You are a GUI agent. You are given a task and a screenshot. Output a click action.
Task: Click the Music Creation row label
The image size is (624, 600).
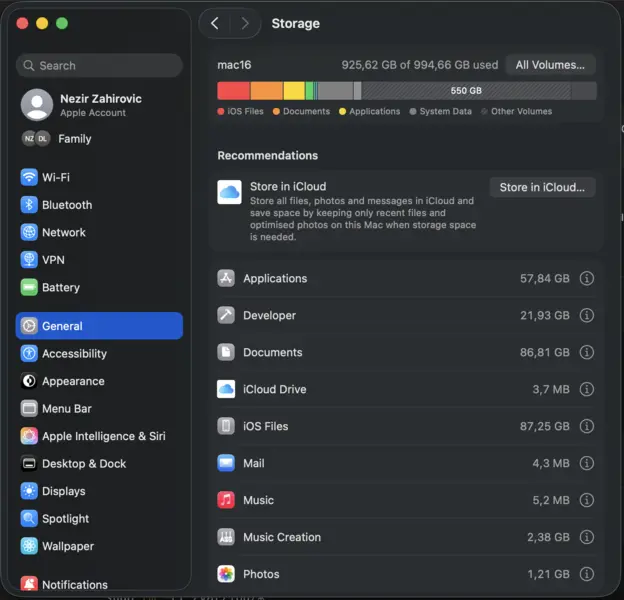tap(282, 537)
